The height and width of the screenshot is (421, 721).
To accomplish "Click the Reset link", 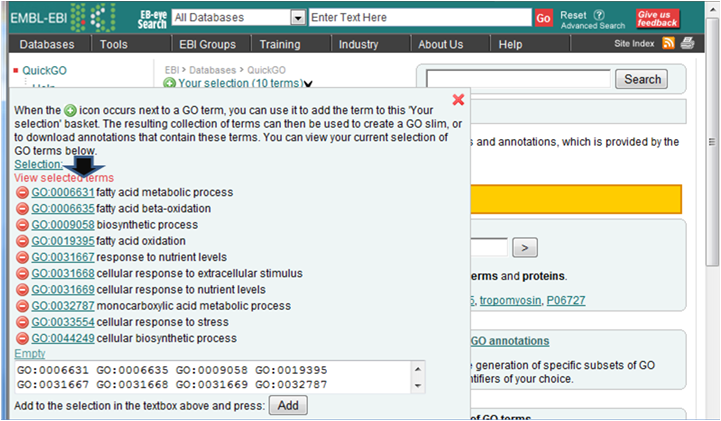I will 573,15.
